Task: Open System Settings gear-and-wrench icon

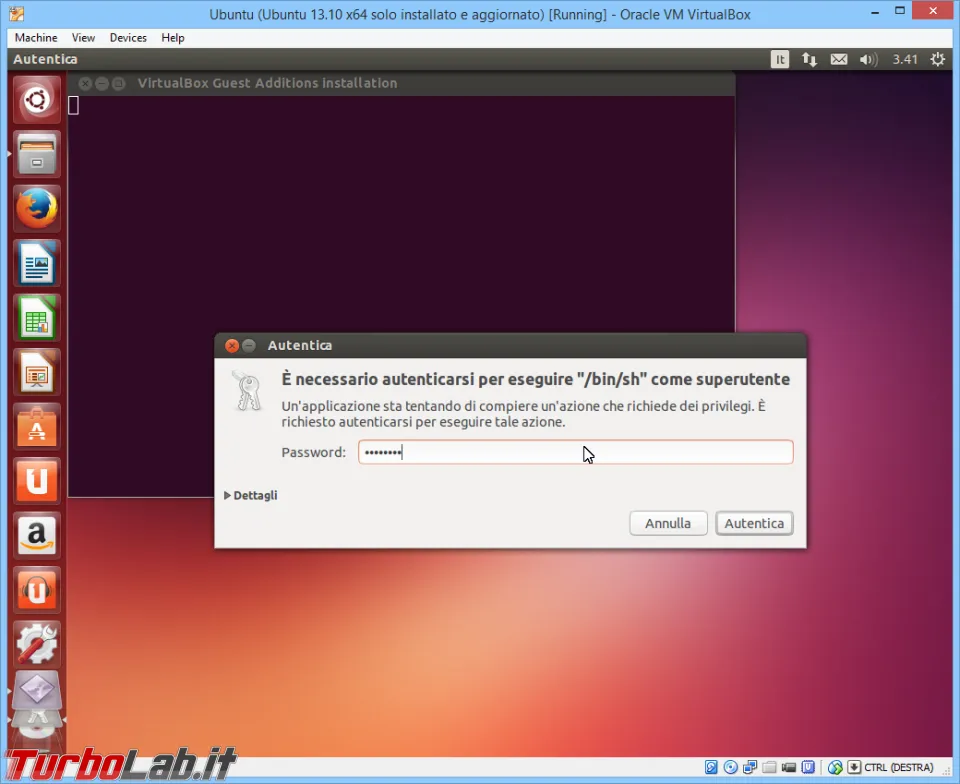Action: [37, 644]
